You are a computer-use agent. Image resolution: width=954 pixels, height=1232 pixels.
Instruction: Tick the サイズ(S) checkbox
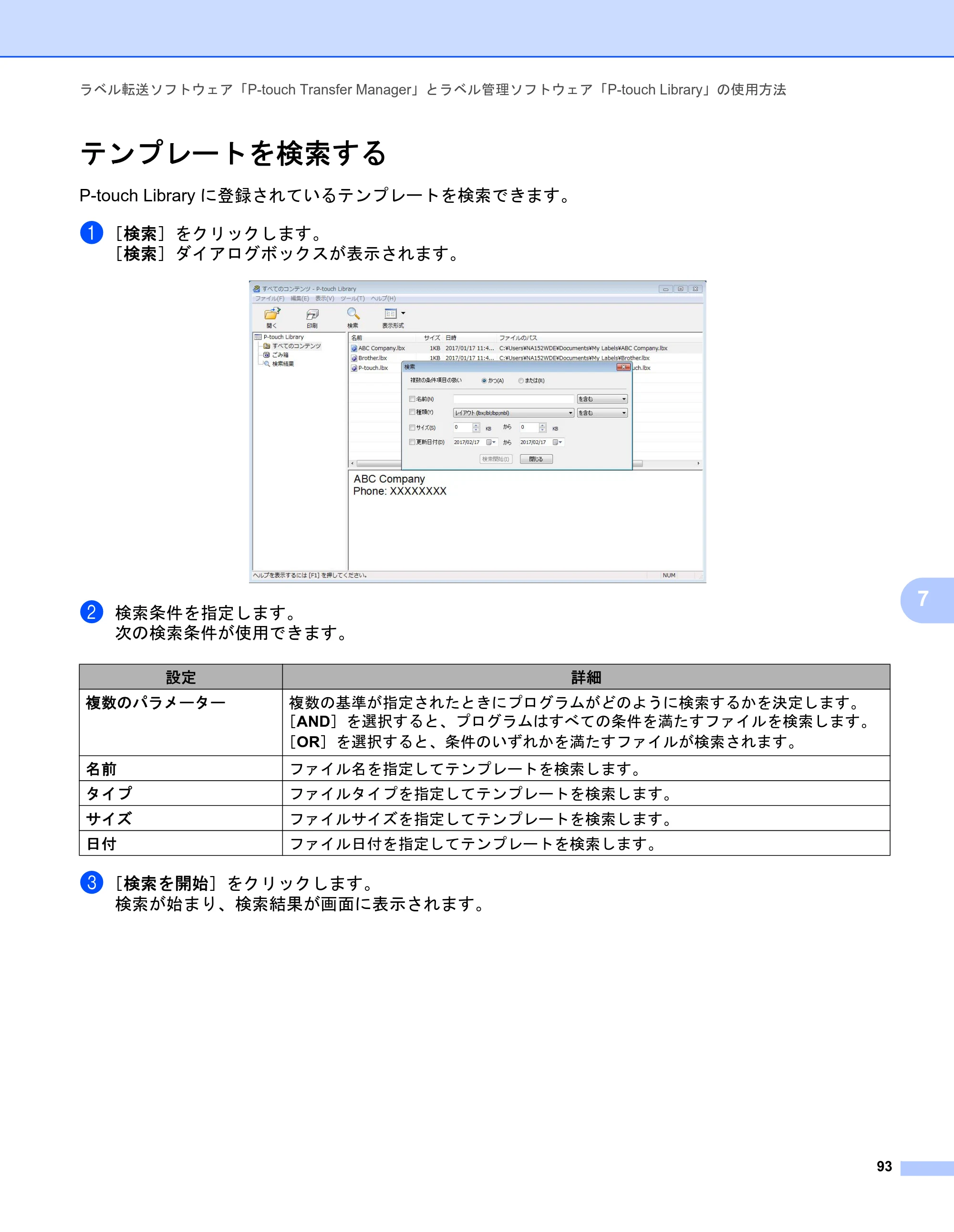(412, 428)
